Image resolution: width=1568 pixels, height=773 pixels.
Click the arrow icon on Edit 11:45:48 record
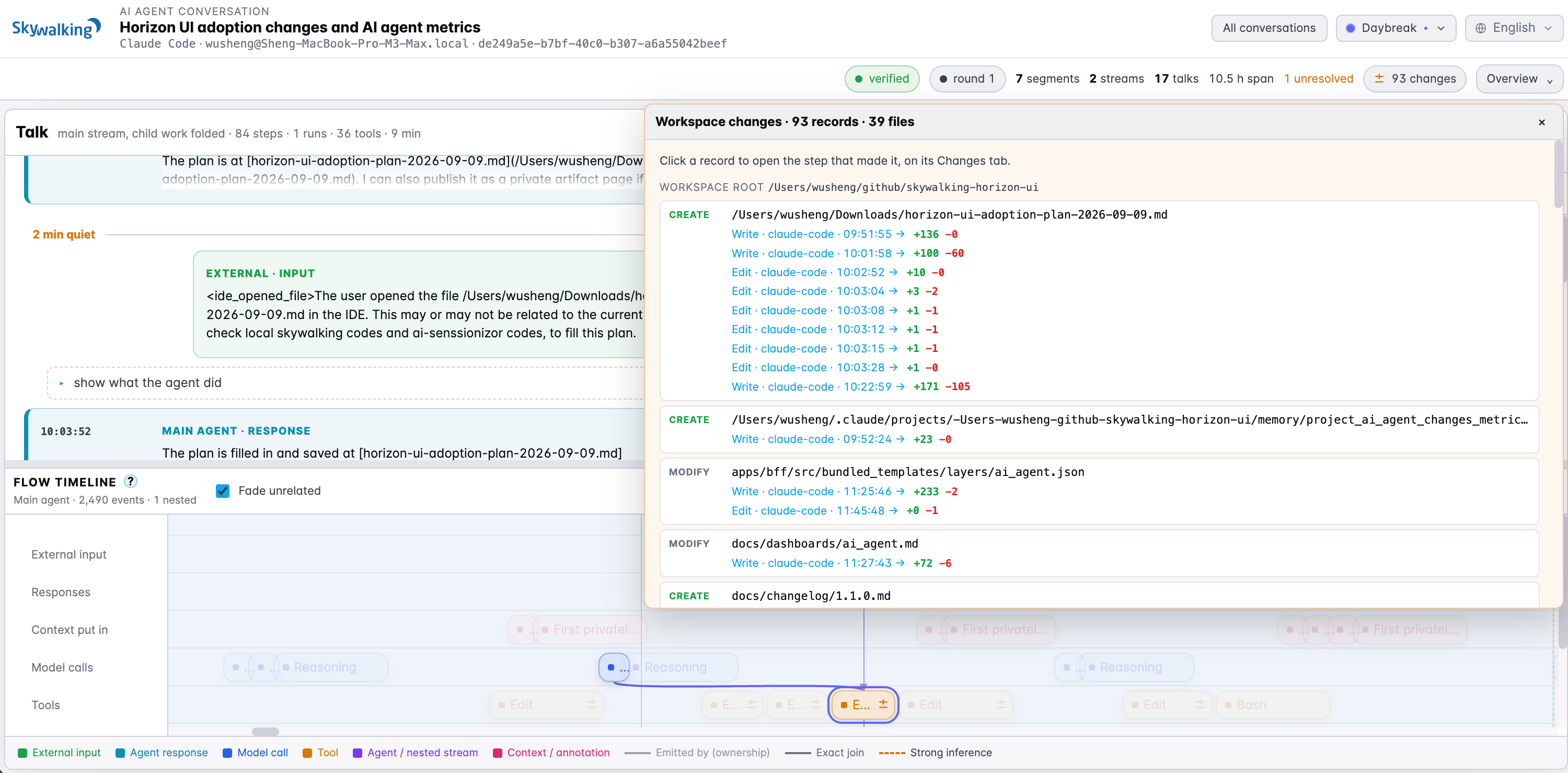click(893, 510)
